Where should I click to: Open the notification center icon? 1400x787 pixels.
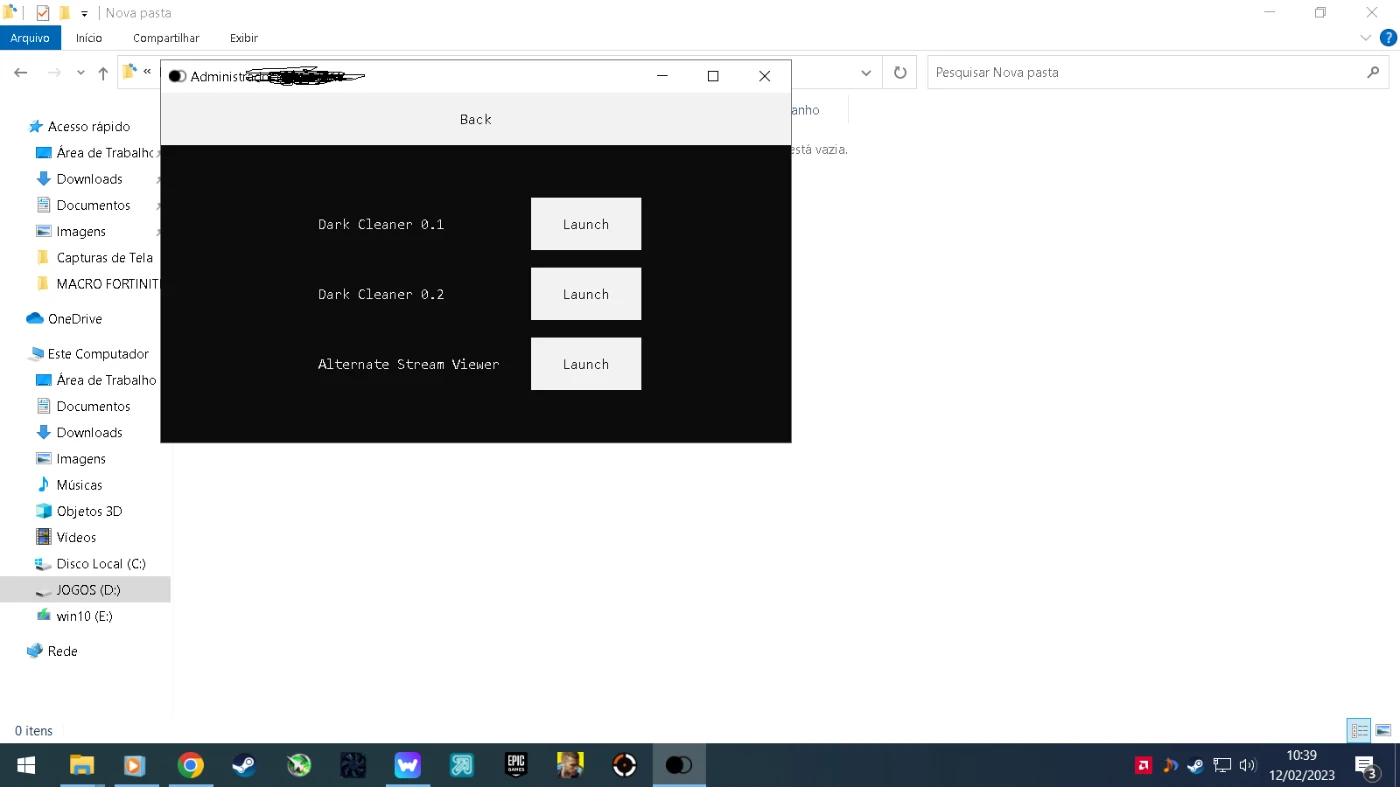point(1366,767)
